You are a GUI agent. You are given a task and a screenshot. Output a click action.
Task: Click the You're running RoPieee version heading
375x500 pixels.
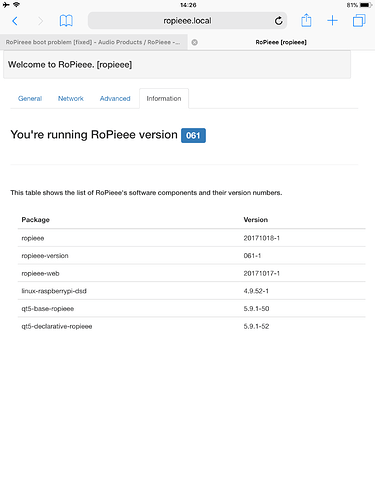[x=94, y=135]
